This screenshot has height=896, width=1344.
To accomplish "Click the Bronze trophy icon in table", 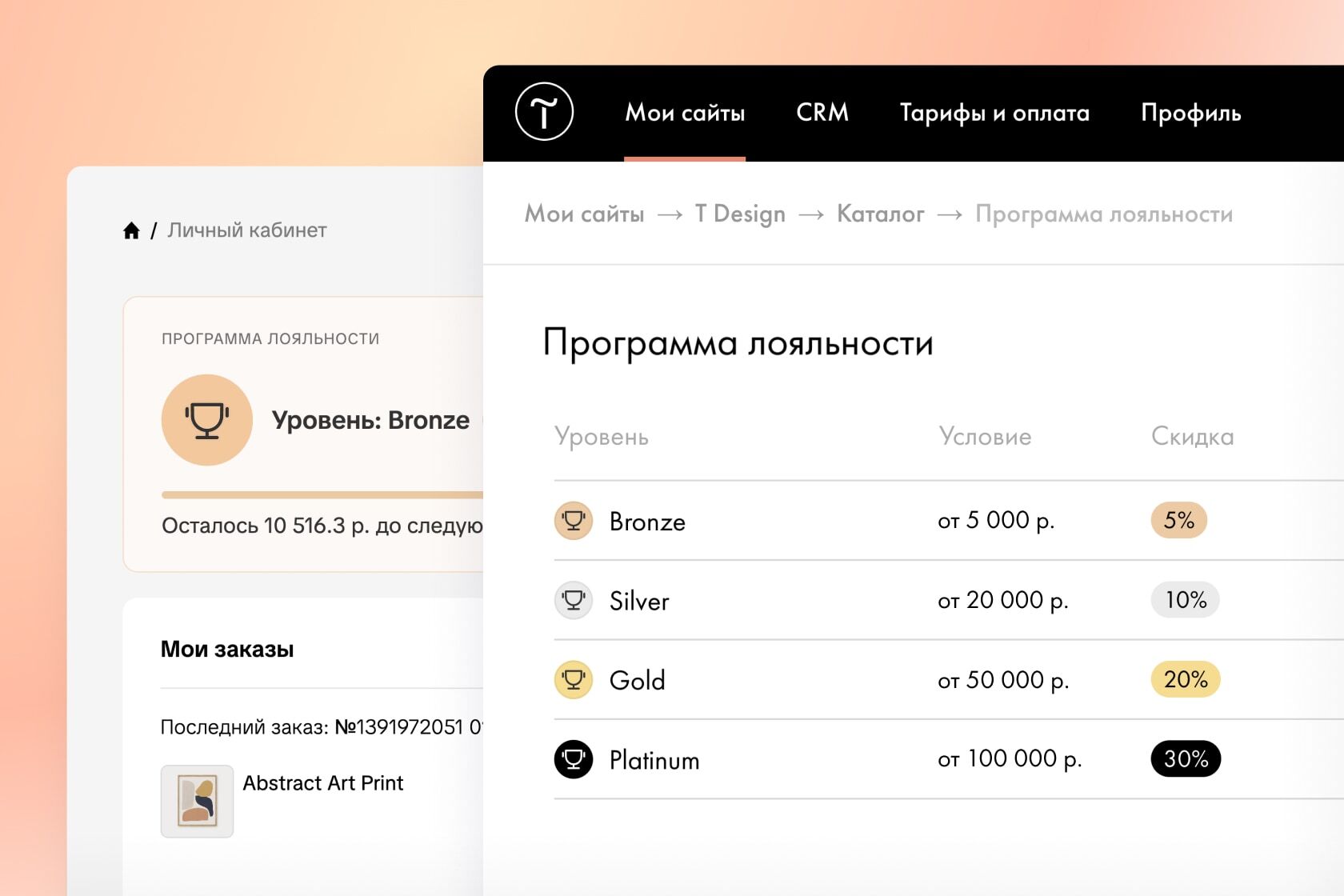I will (574, 521).
